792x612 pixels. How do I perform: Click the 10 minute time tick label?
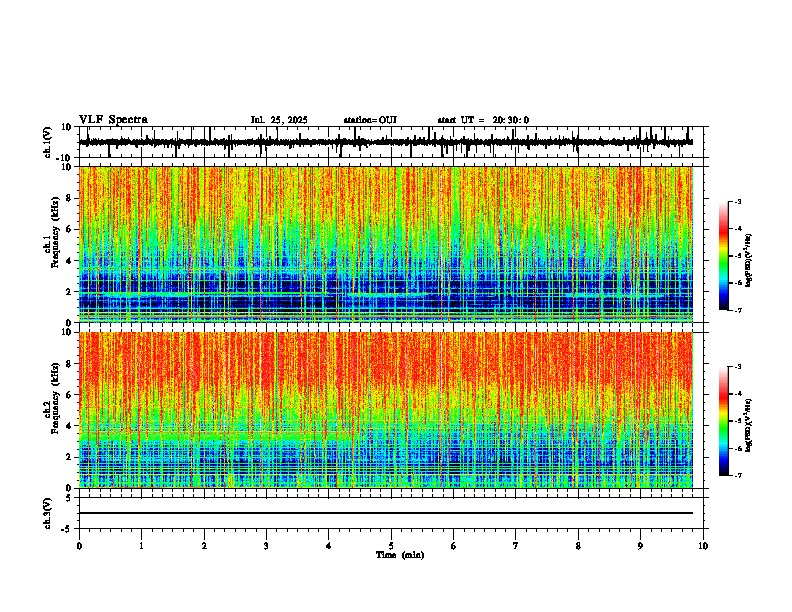(703, 546)
